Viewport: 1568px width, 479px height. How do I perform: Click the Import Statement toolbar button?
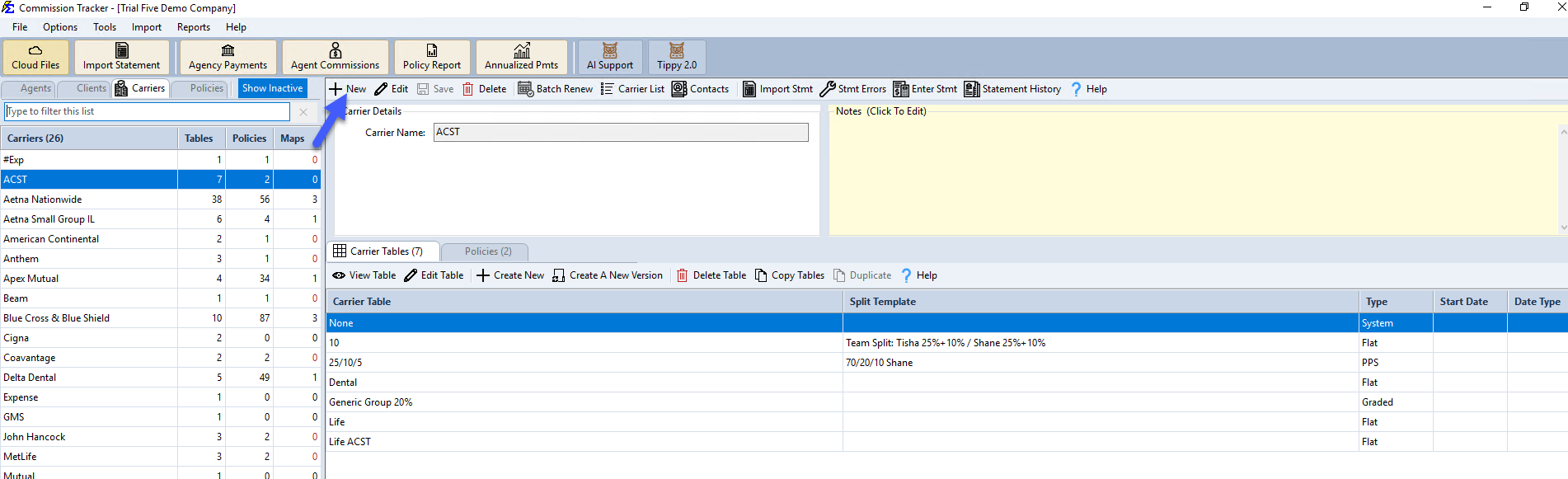[x=121, y=57]
